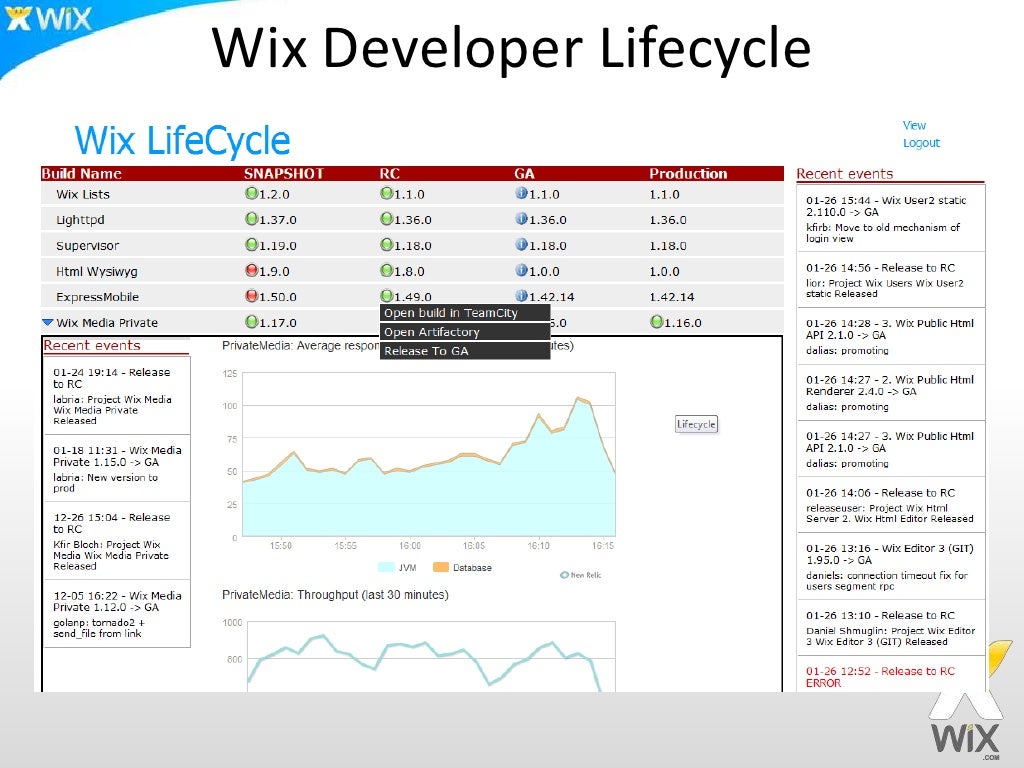Viewport: 1024px width, 768px height.
Task: Click the GA column header
Action: pos(524,174)
